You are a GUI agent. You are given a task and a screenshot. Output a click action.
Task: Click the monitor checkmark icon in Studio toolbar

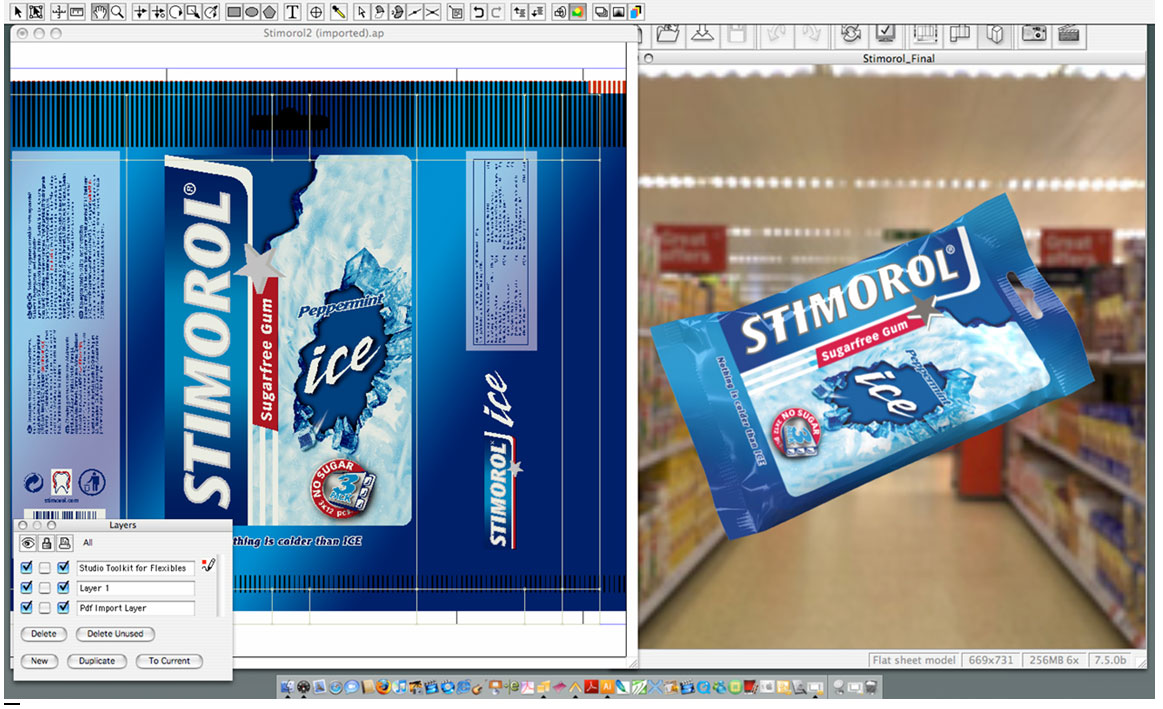[x=886, y=34]
